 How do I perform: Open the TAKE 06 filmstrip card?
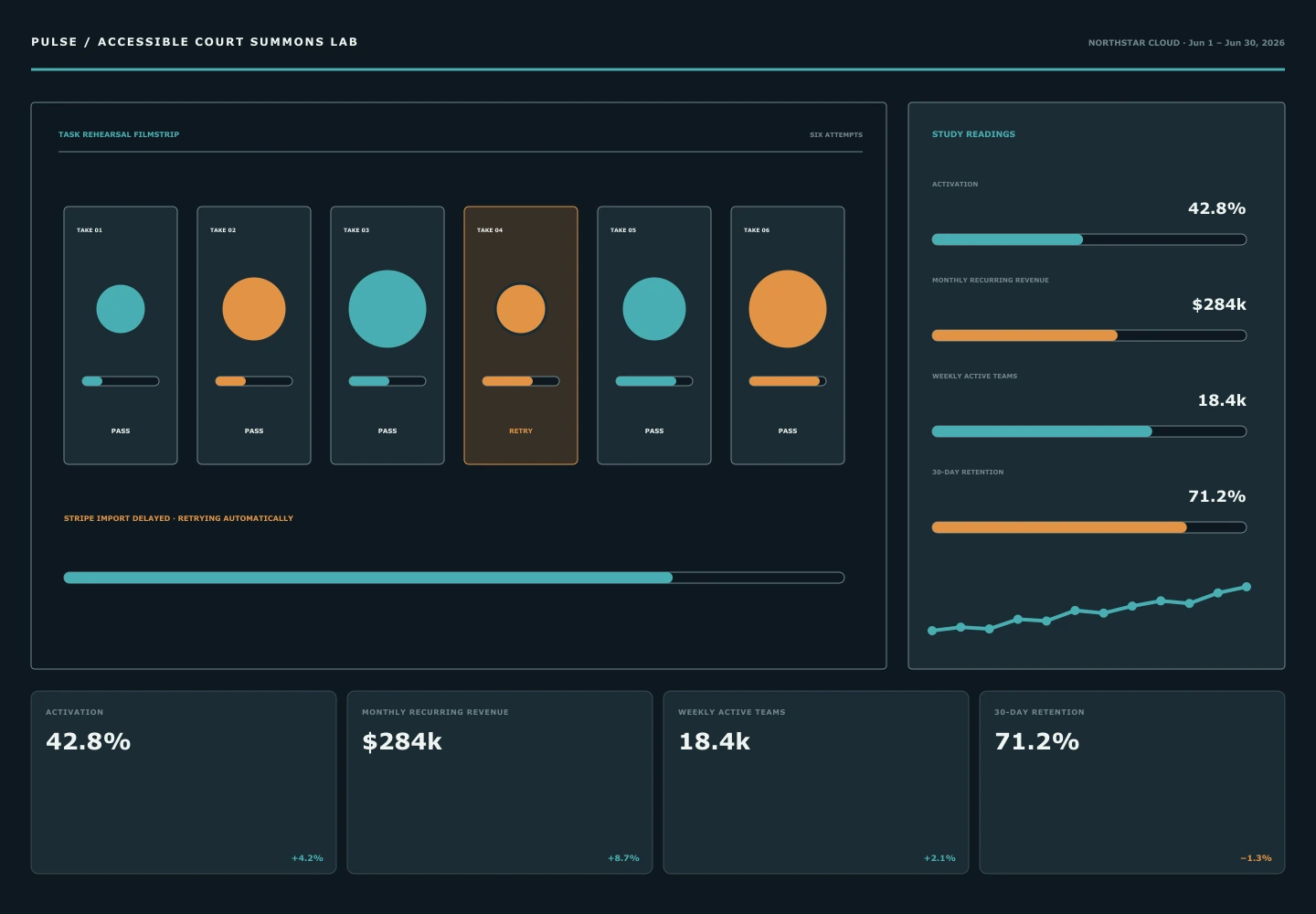click(x=788, y=335)
